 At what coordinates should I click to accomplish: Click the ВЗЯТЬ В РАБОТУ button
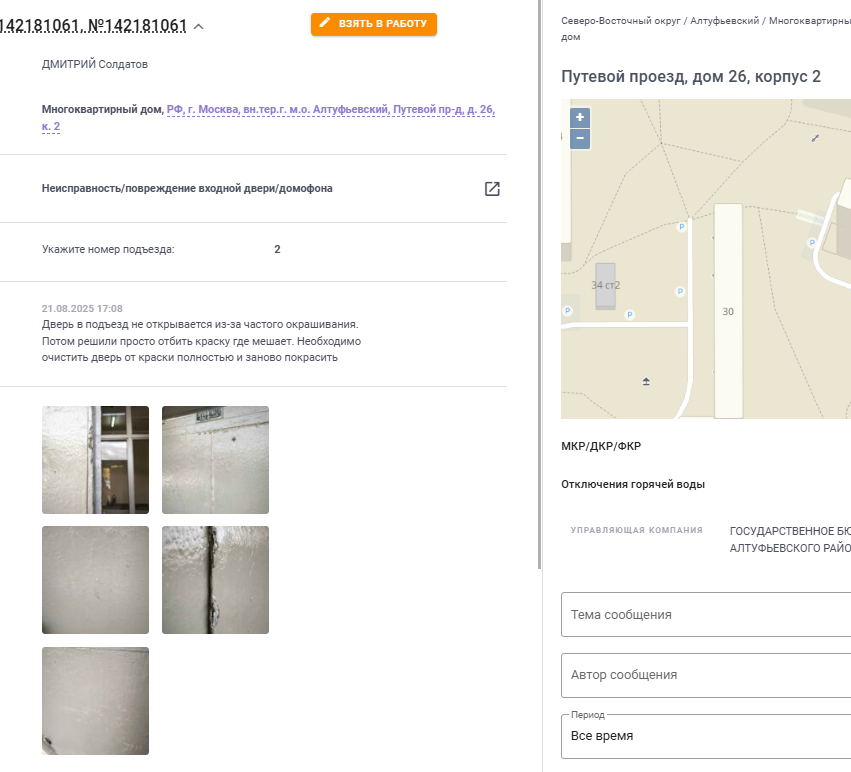tap(373, 24)
